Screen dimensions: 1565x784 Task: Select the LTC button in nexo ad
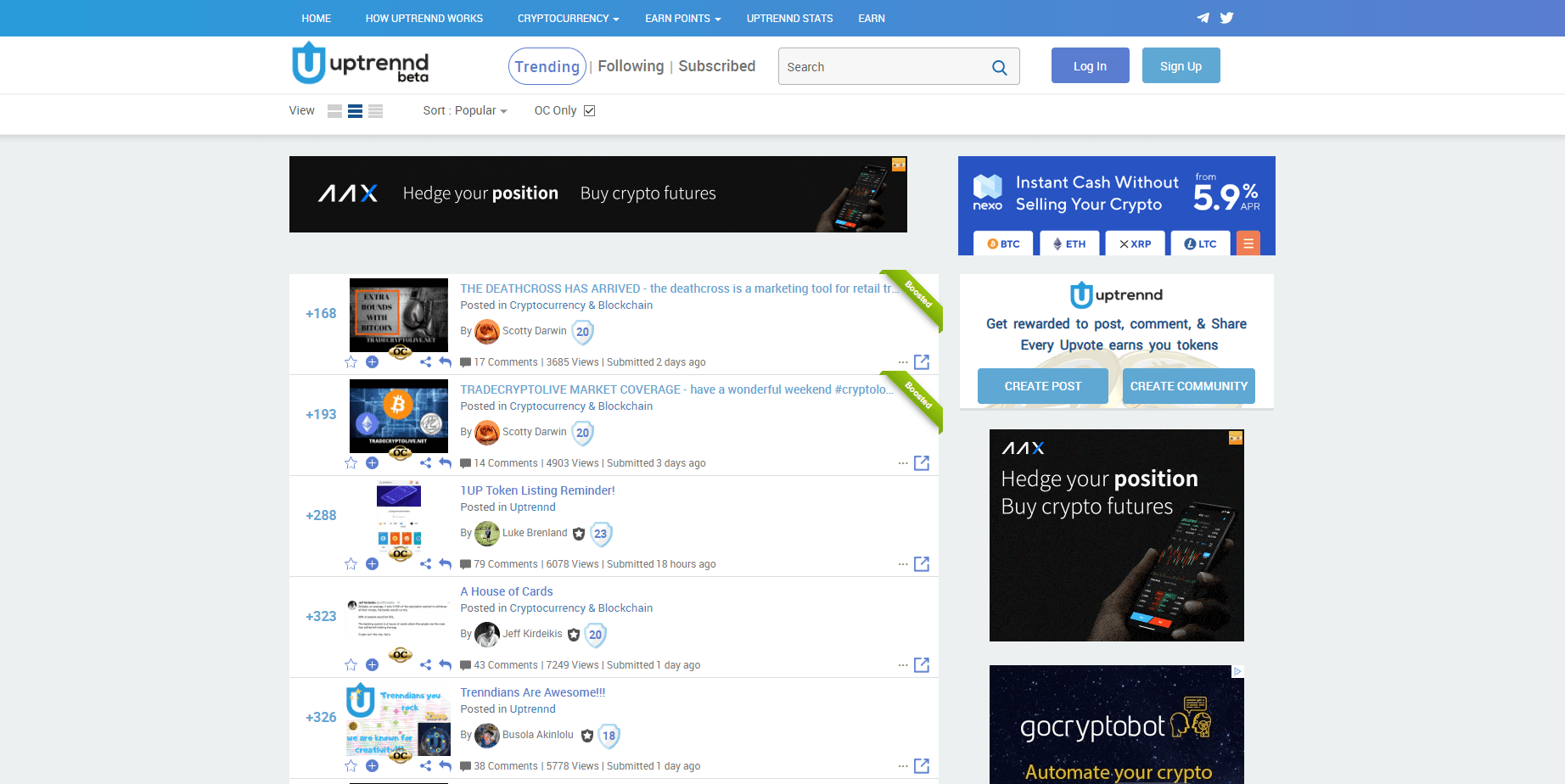(1201, 244)
